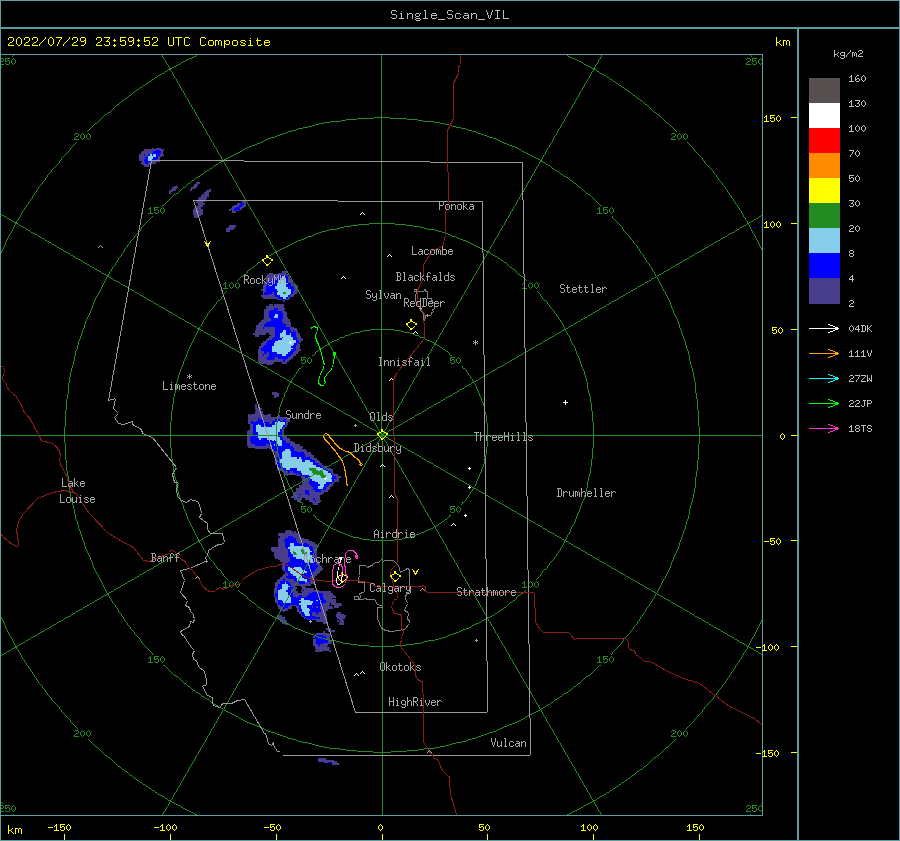Click the blue 4-8 legend swatch
The image size is (900, 841).
pos(824,265)
